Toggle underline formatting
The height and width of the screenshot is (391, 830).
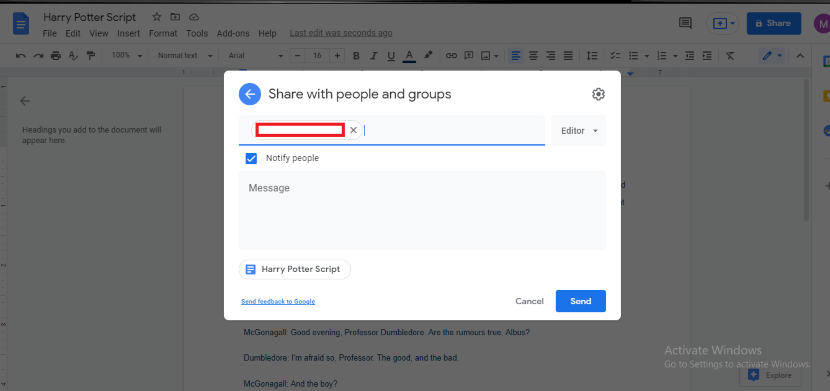(x=391, y=56)
